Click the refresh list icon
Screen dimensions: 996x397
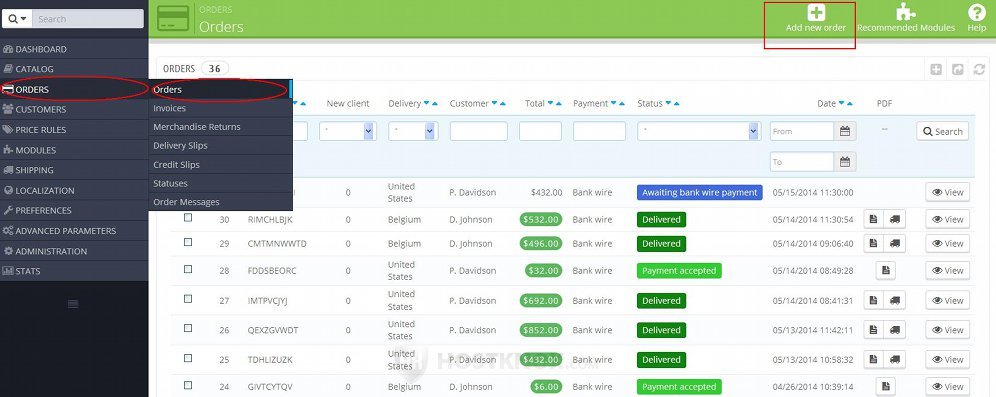click(979, 69)
